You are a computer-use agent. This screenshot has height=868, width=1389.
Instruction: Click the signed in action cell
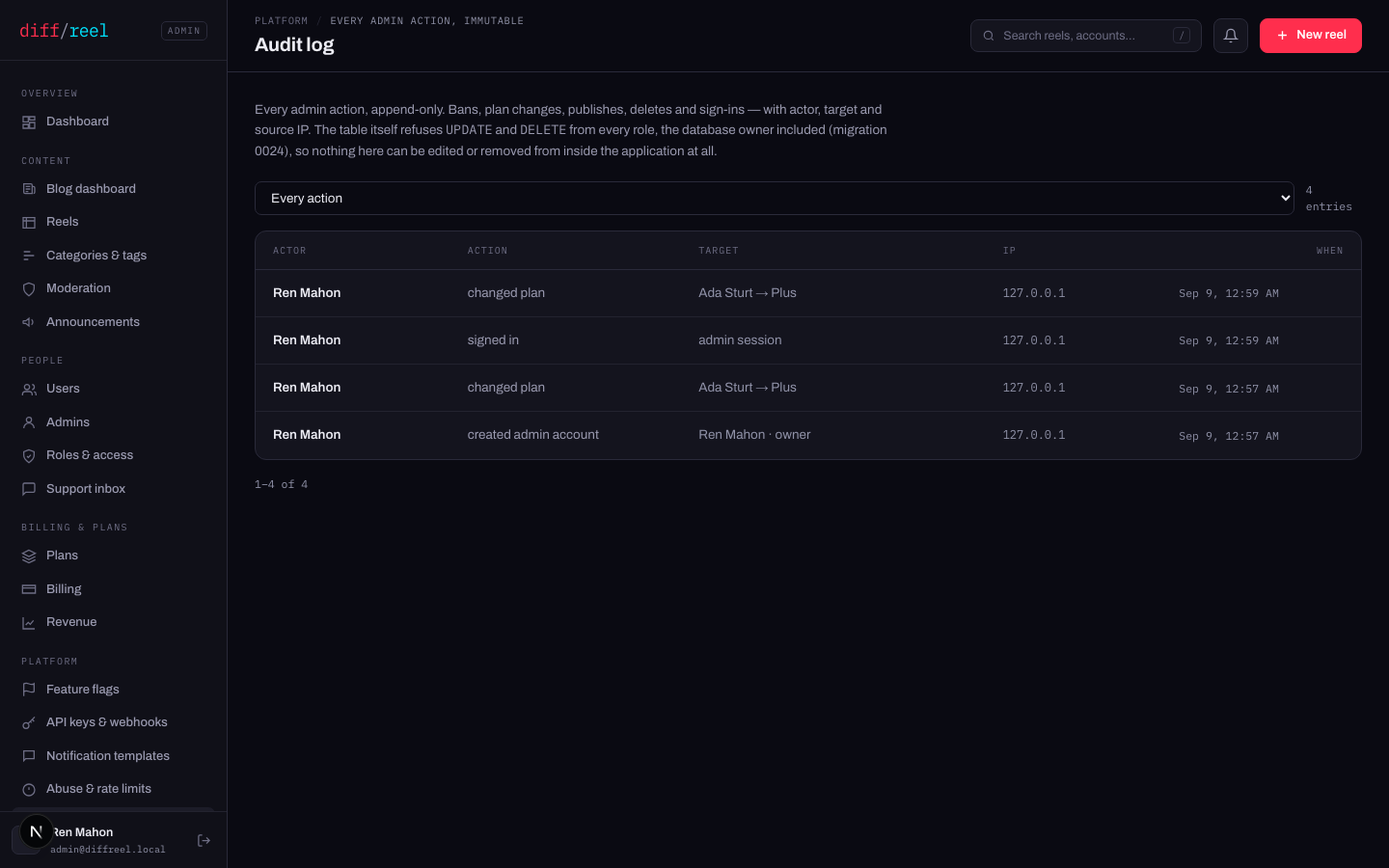(493, 340)
